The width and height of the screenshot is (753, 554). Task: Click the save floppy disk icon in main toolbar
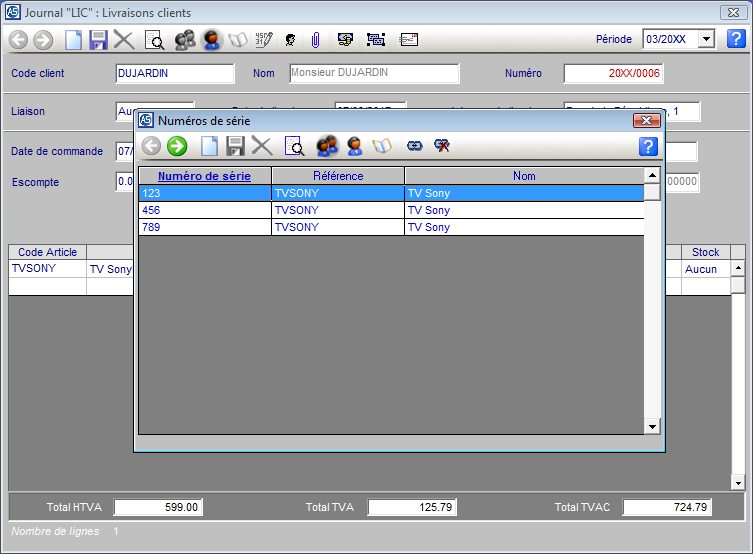click(x=98, y=40)
